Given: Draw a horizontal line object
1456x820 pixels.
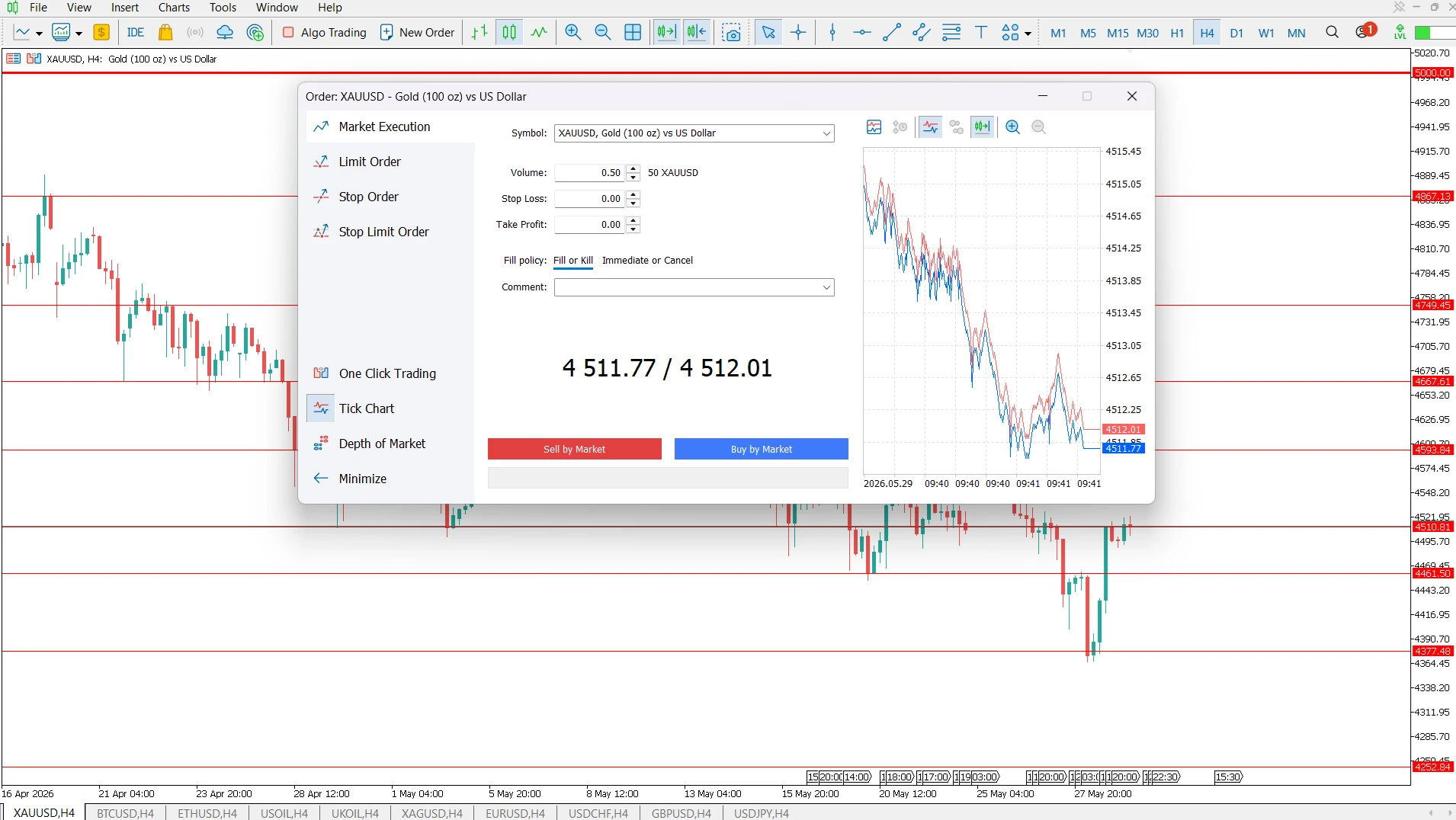Looking at the screenshot, I should pos(862,33).
